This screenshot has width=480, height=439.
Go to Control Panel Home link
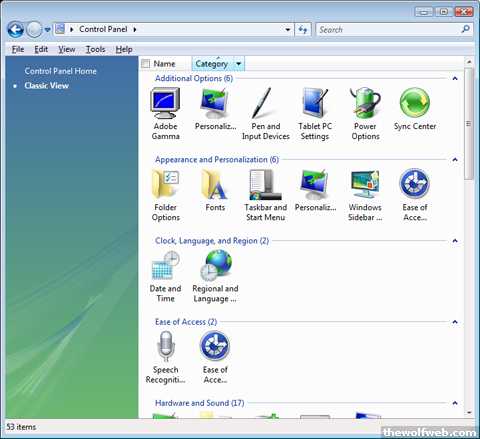click(x=60, y=71)
